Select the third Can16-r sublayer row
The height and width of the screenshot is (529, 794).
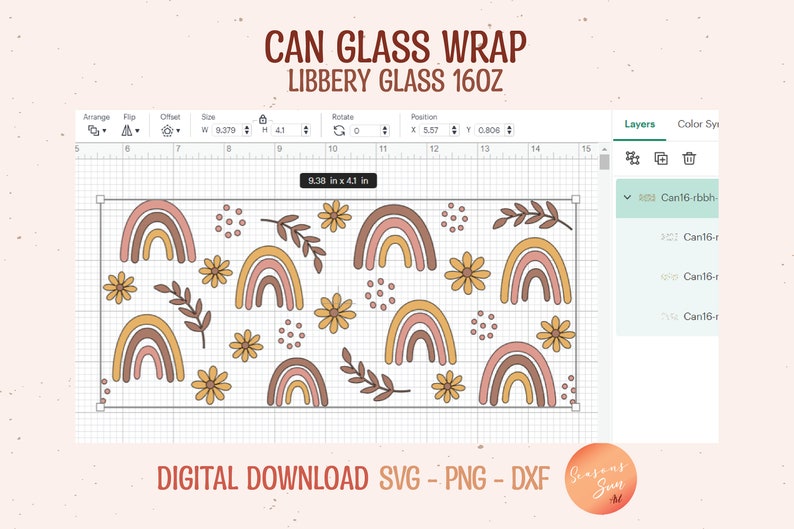click(x=667, y=316)
